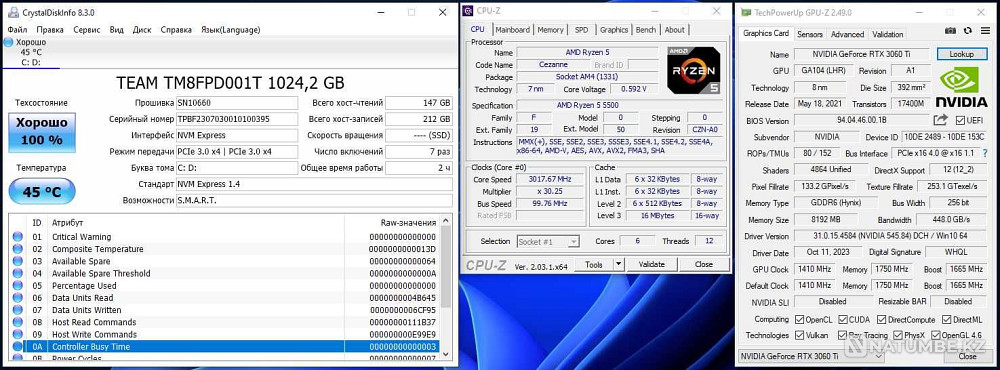Click status orb for Available Spare Threshold row

tap(18, 273)
